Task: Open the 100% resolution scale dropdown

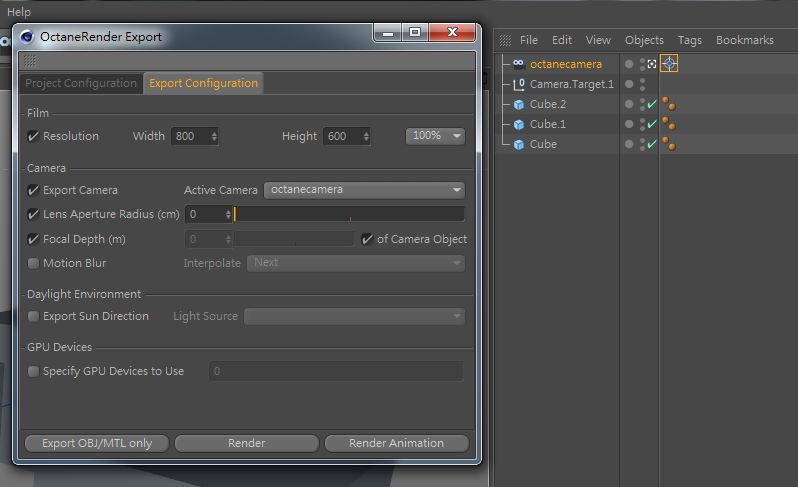Action: [x=435, y=136]
